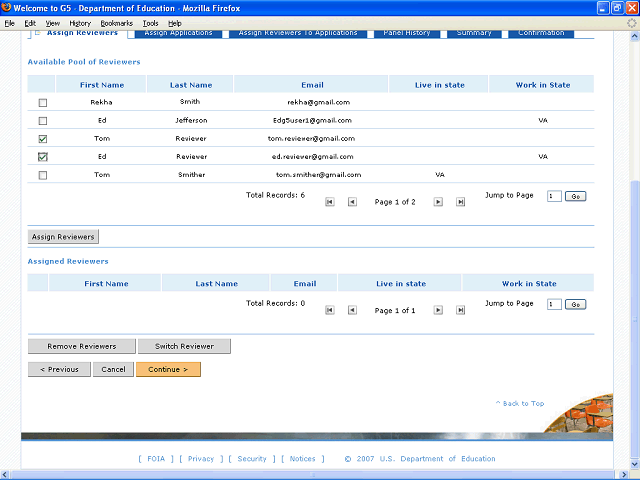Check the box for Rekha Smith

(42, 103)
